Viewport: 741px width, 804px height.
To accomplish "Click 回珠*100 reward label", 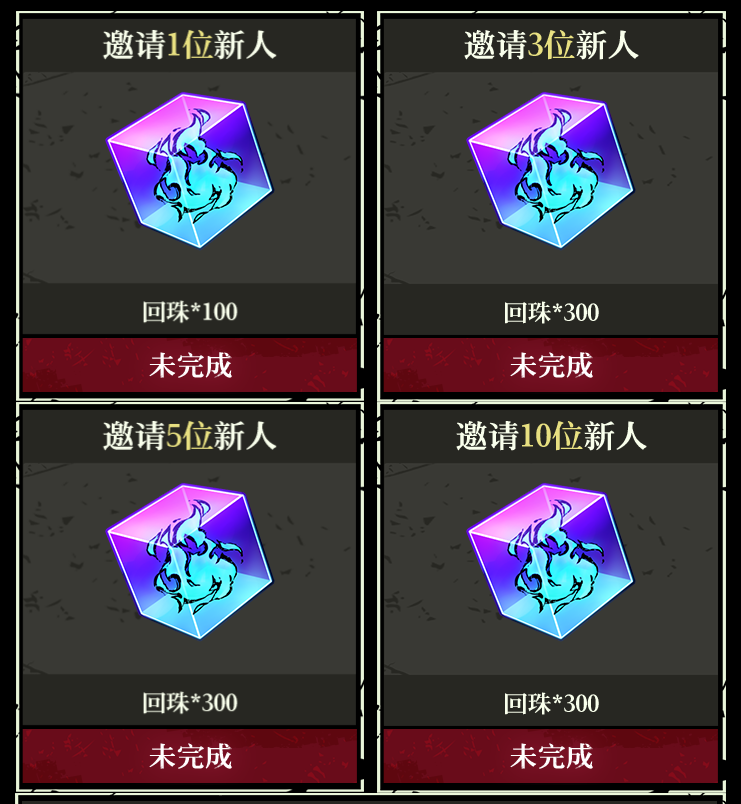I will 190,312.
